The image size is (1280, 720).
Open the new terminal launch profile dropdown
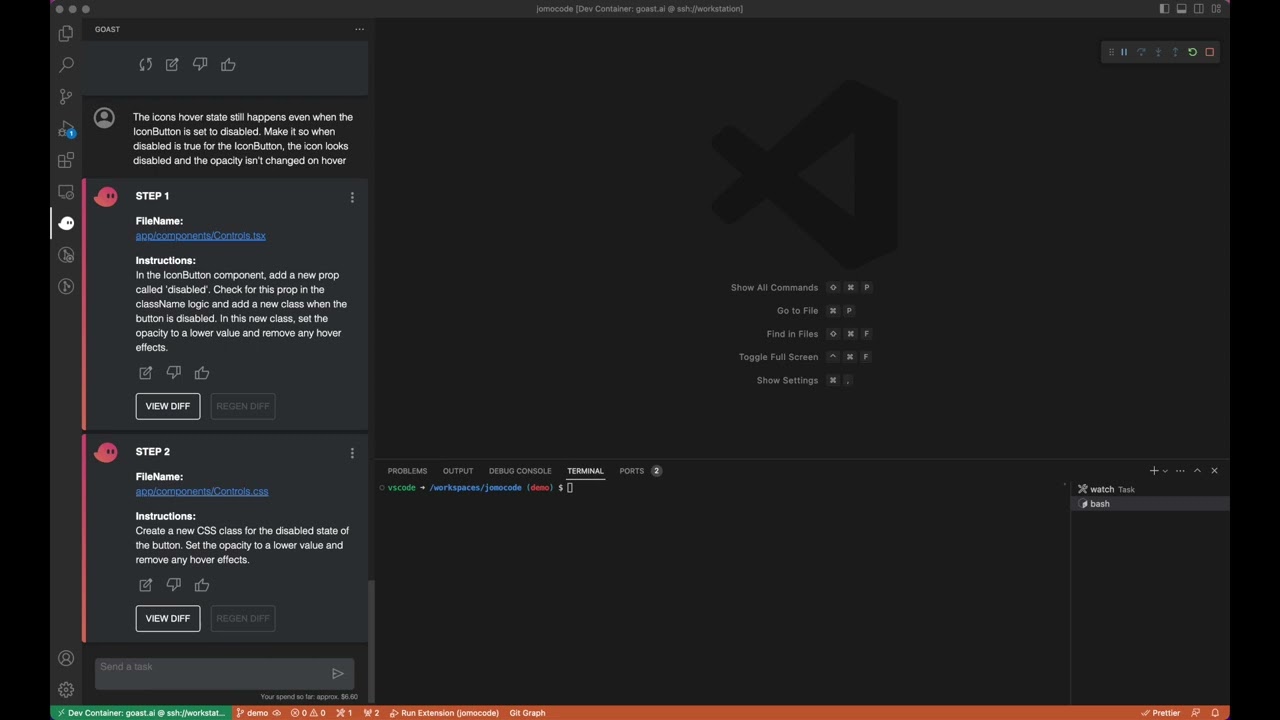(x=1165, y=471)
